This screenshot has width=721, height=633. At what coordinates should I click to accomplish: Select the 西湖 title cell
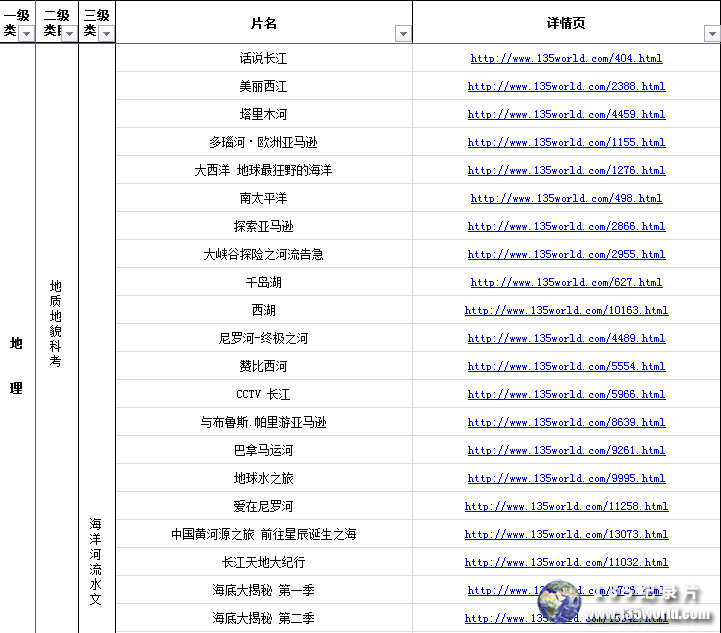[264, 311]
